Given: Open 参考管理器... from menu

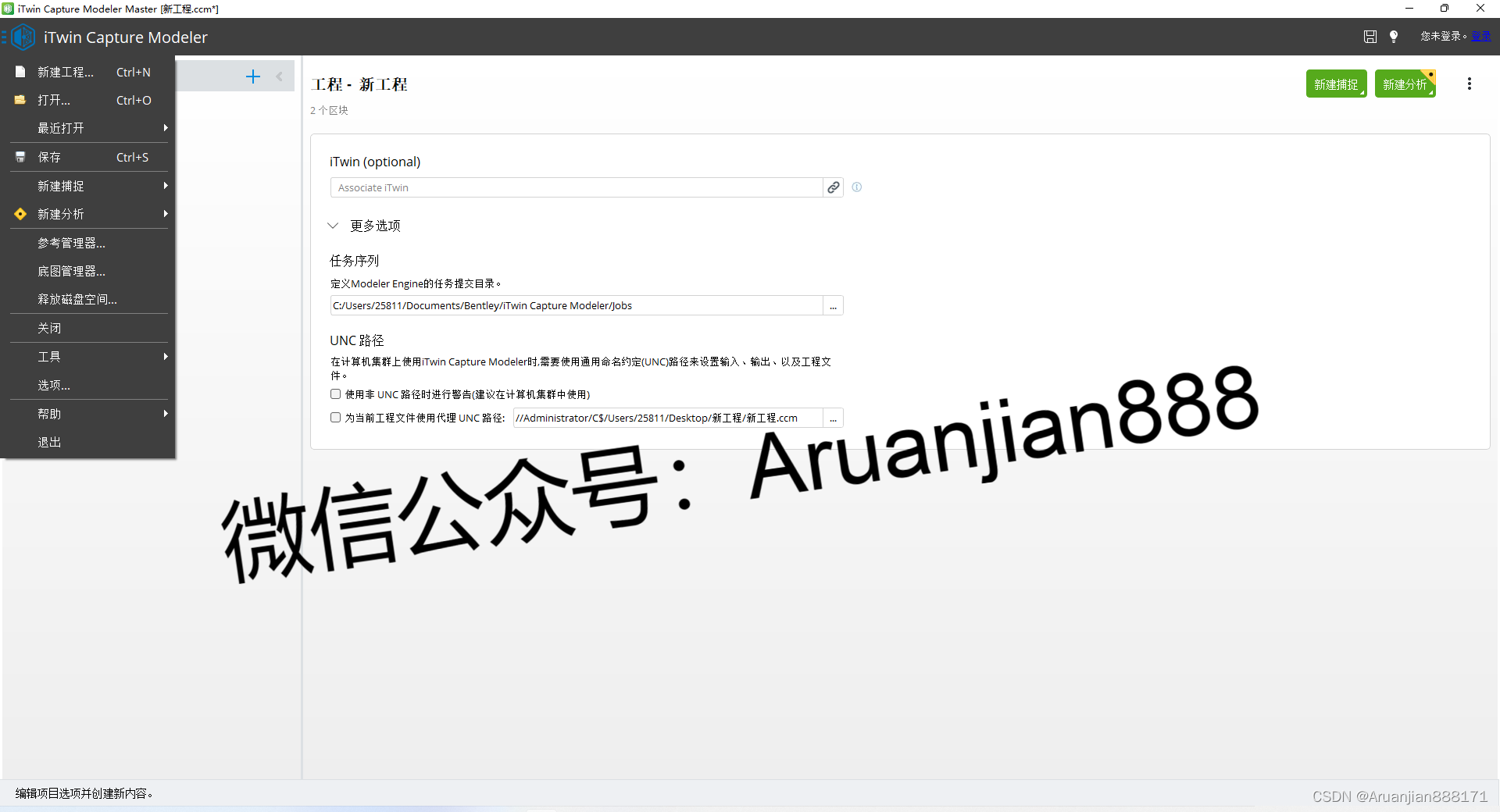Looking at the screenshot, I should (89, 243).
